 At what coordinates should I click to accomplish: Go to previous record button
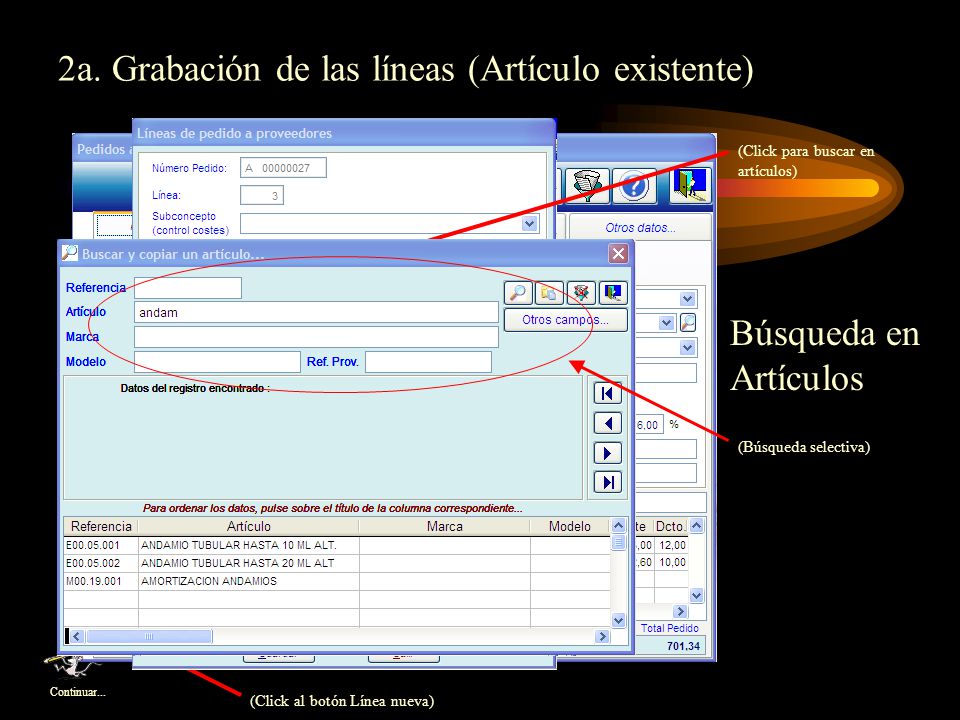click(x=607, y=423)
